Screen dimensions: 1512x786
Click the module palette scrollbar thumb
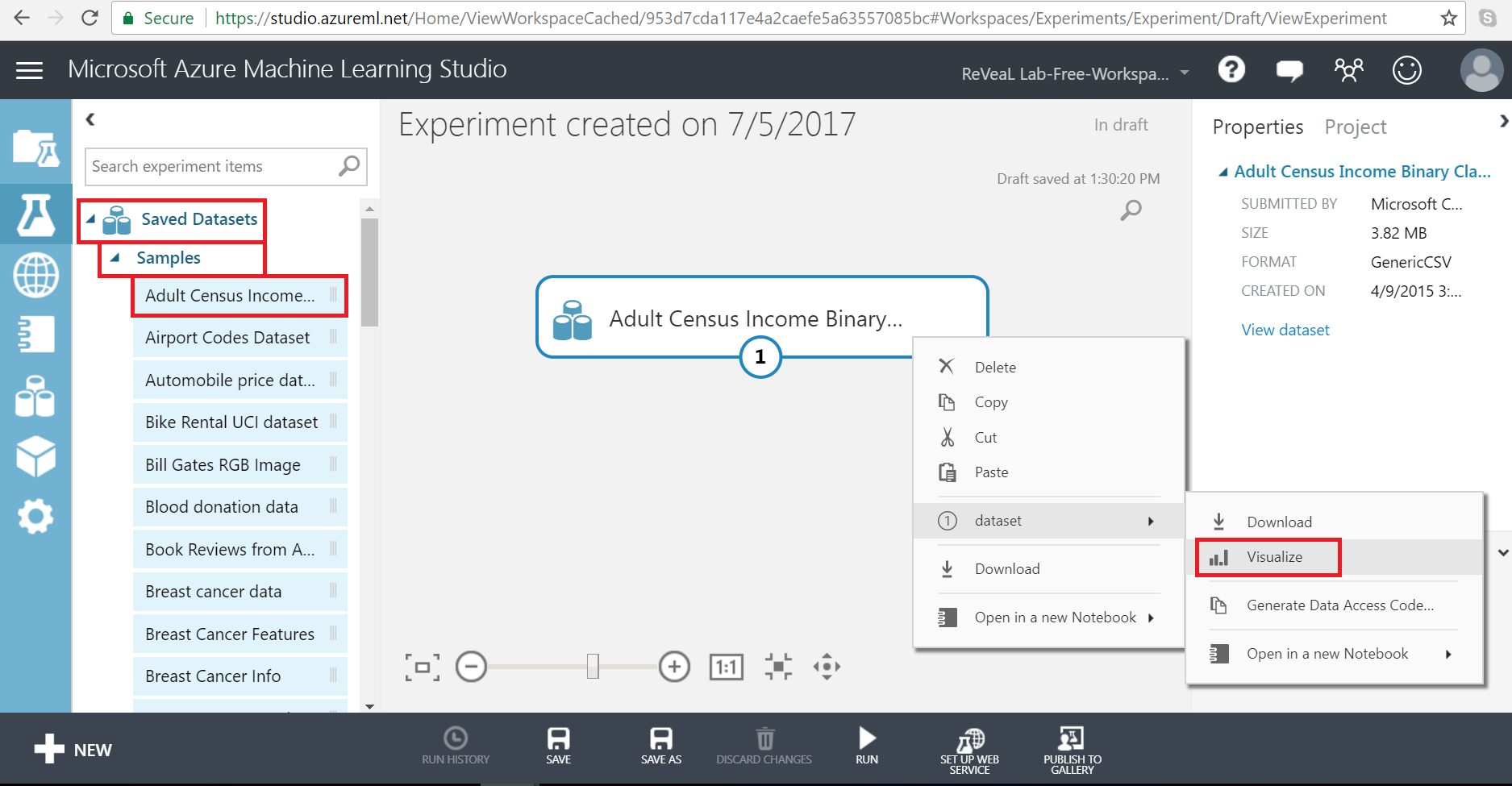coord(369,271)
